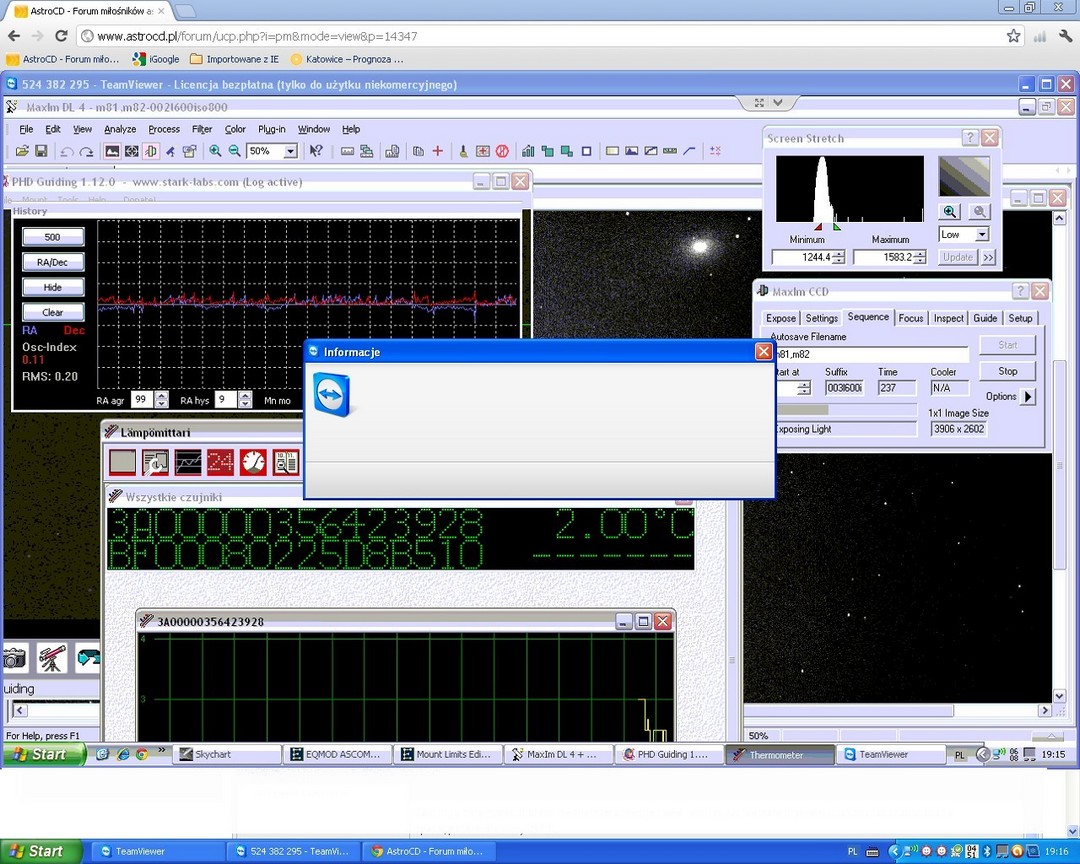Click the red circular no-entry toolbar icon
Image resolution: width=1080 pixels, height=864 pixels.
(502, 151)
